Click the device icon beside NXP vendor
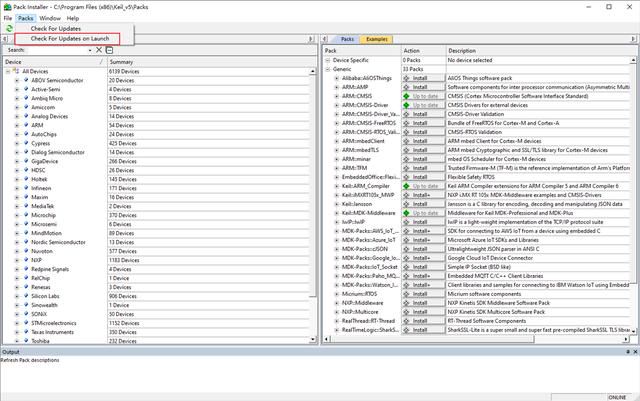 point(26,260)
